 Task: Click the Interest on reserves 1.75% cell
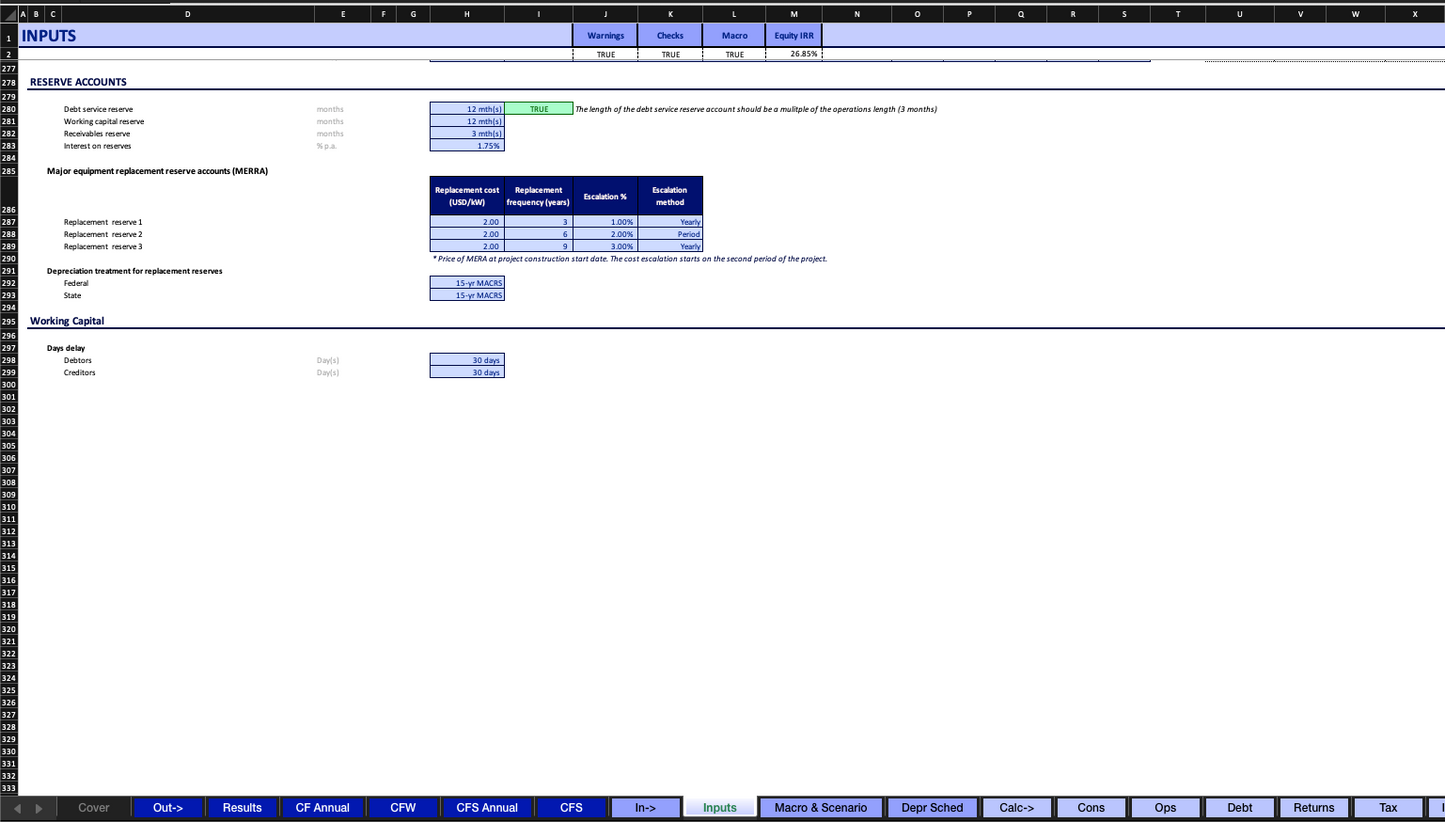pyautogui.click(x=467, y=146)
